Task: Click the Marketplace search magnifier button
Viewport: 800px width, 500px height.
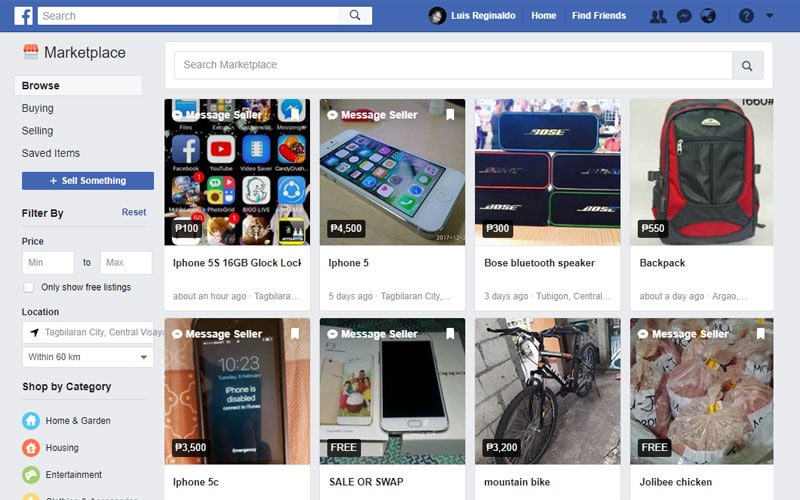Action: (x=747, y=65)
